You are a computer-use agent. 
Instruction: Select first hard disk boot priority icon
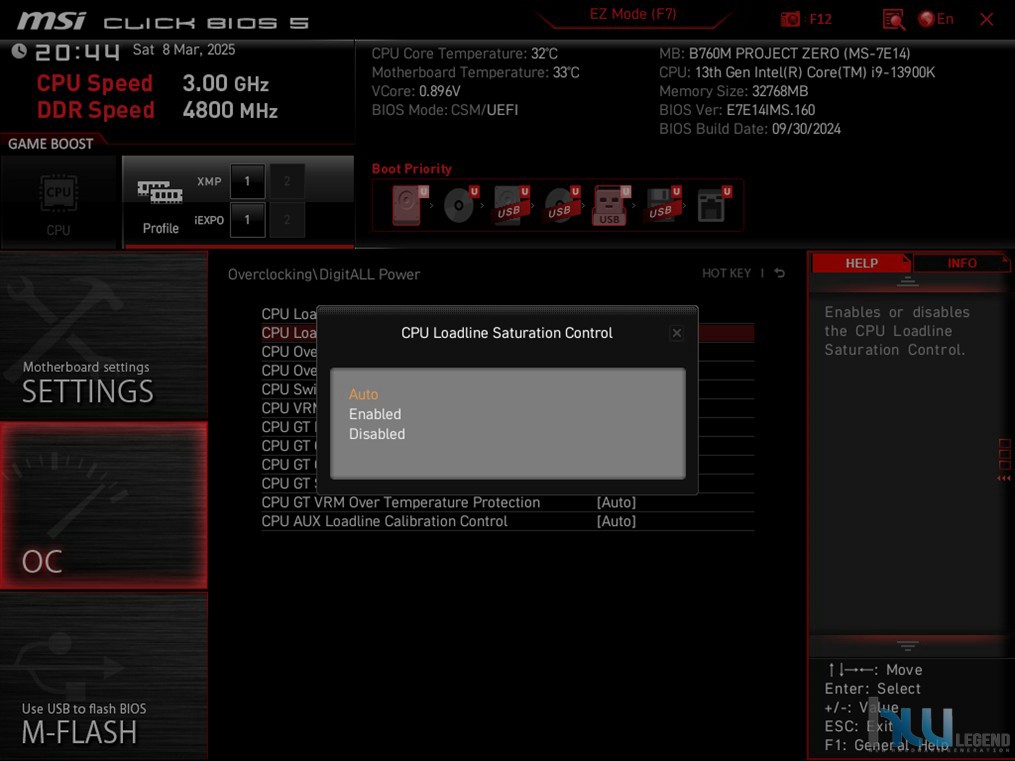tap(410, 205)
